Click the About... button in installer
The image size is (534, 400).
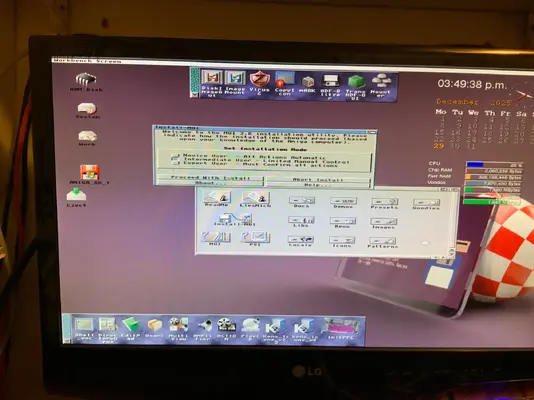(210, 183)
